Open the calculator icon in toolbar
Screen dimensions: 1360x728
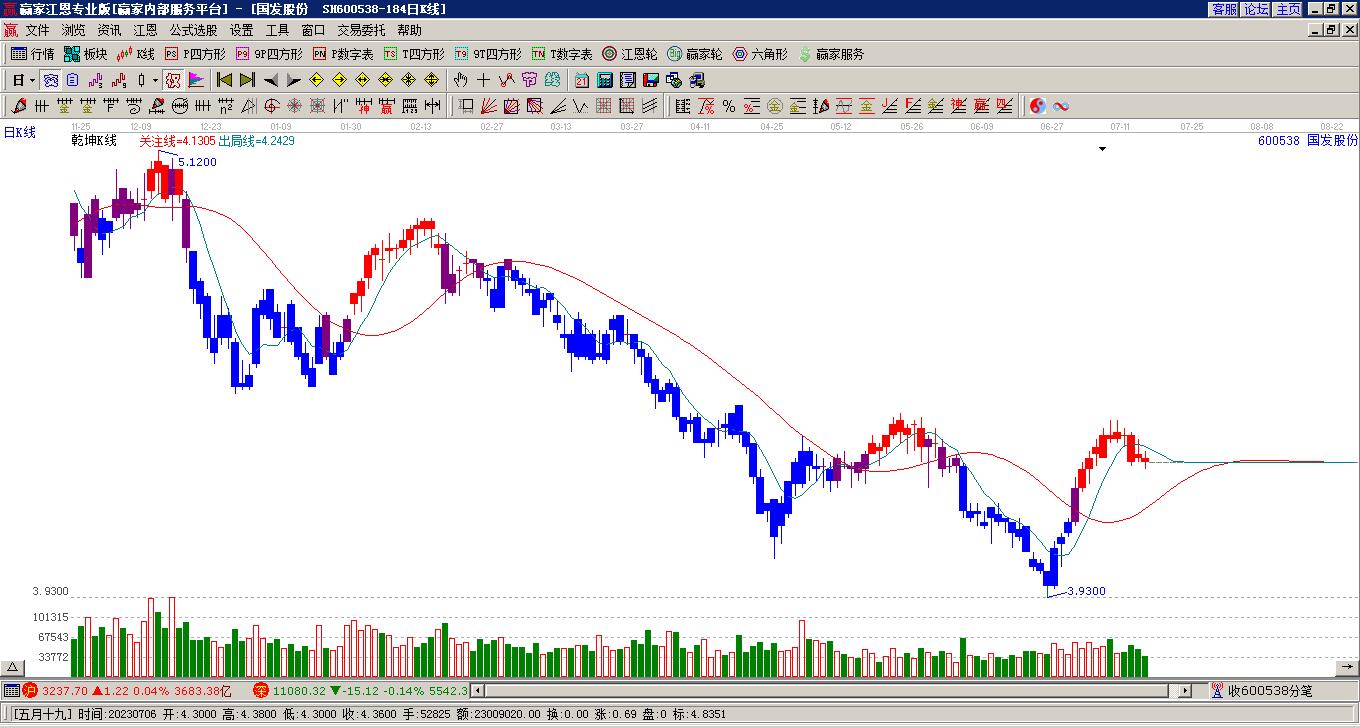[604, 80]
